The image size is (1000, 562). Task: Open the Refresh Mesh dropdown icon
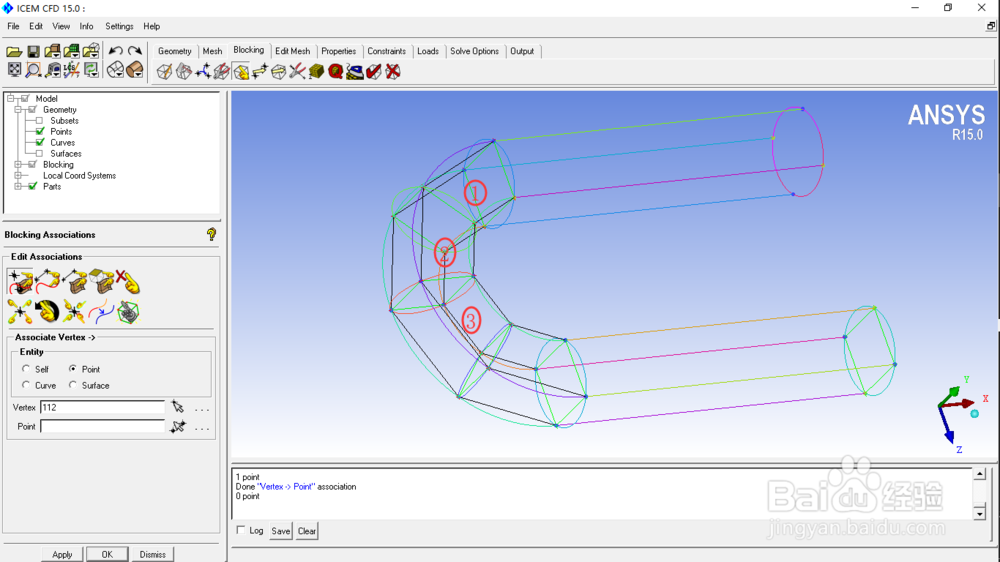pyautogui.click(x=91, y=70)
